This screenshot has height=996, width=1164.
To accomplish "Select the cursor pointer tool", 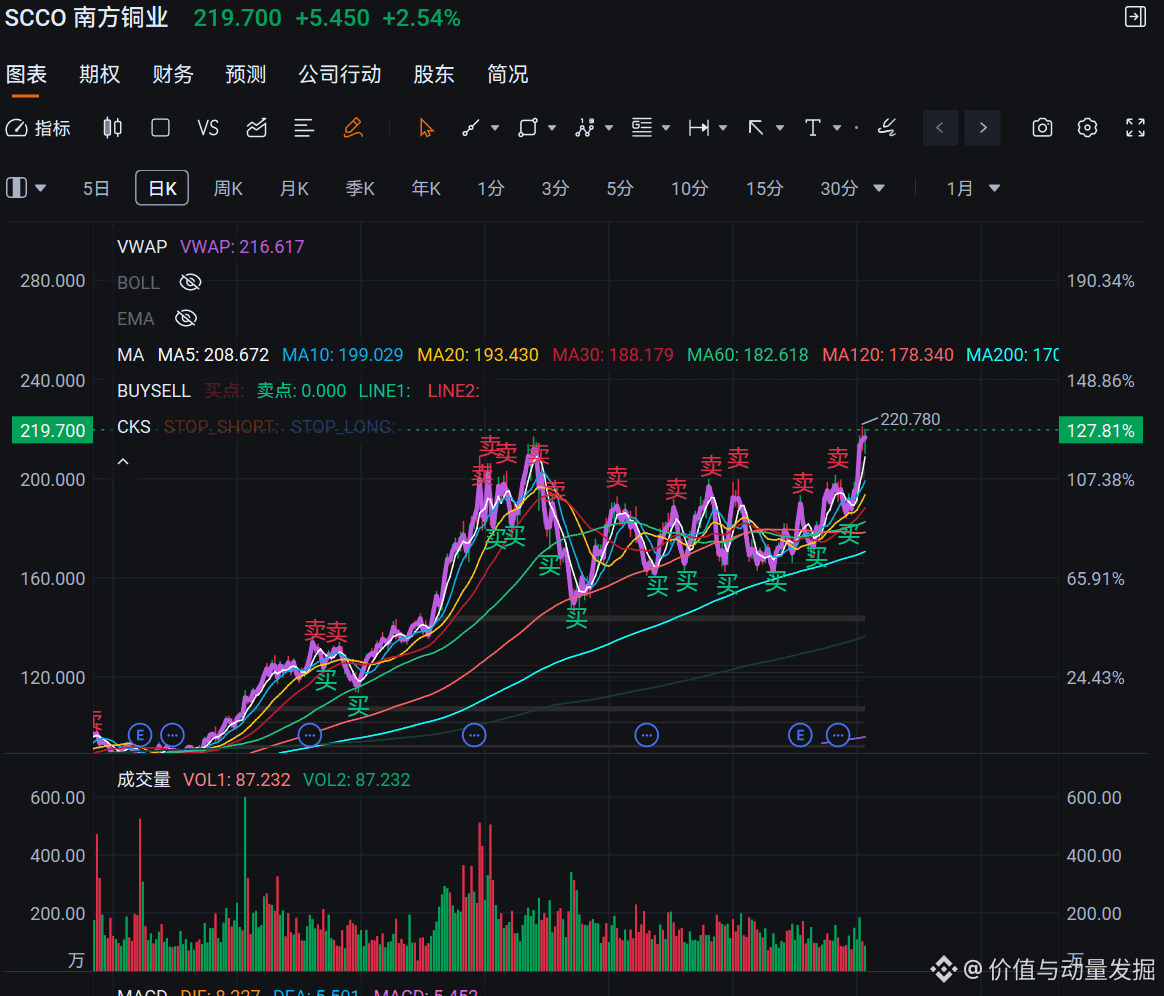I will point(425,128).
